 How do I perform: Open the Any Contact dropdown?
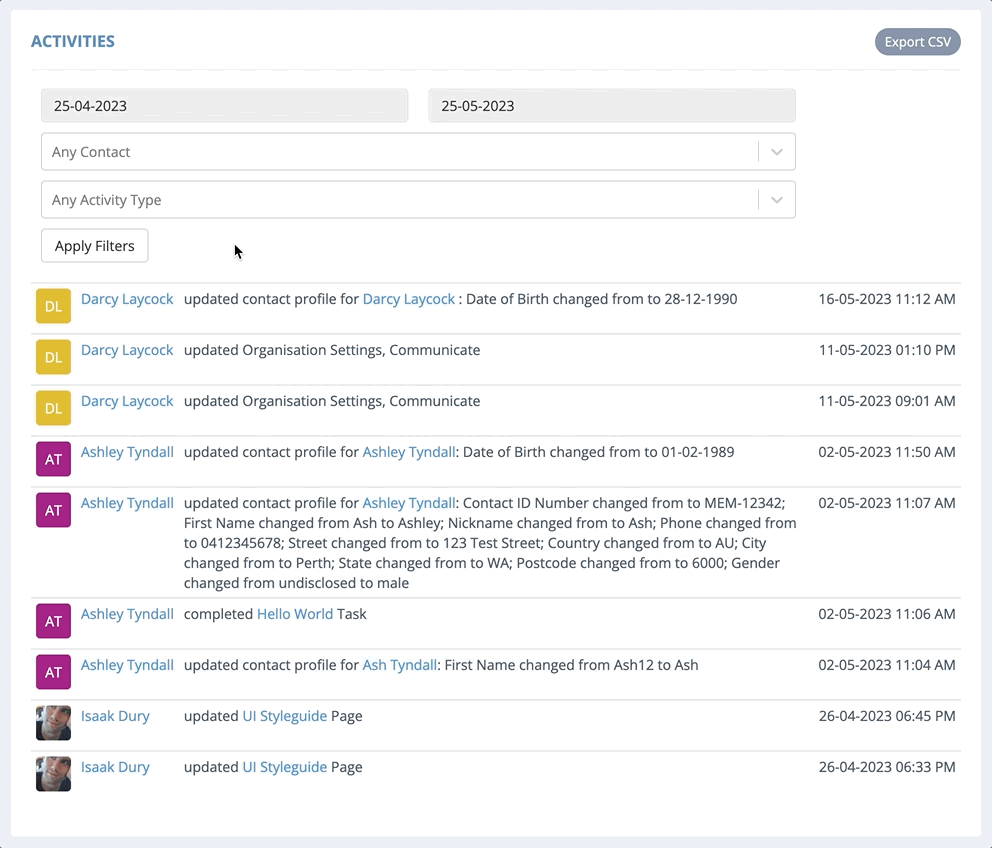click(x=418, y=152)
